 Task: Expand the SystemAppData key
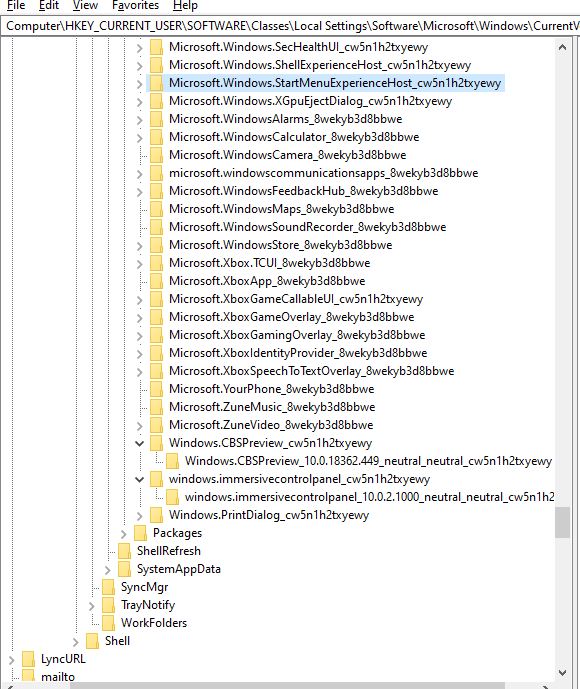coord(108,569)
